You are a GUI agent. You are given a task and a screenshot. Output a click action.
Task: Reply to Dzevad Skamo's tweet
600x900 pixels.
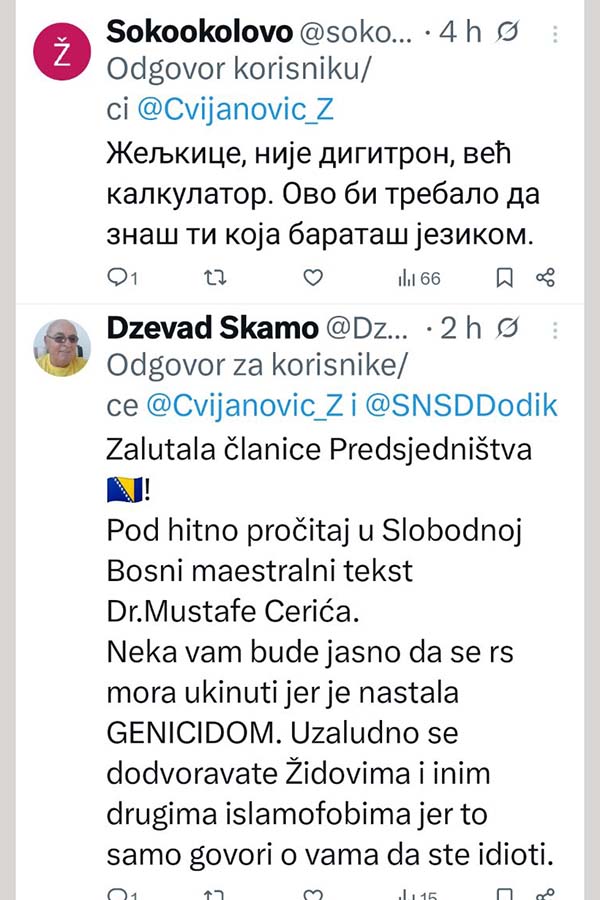pos(120,893)
